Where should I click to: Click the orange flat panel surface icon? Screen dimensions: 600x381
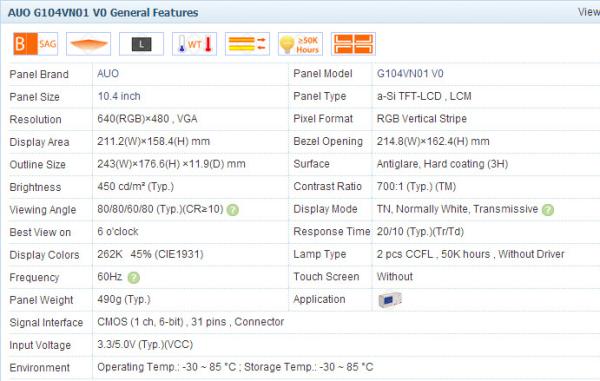88,44
